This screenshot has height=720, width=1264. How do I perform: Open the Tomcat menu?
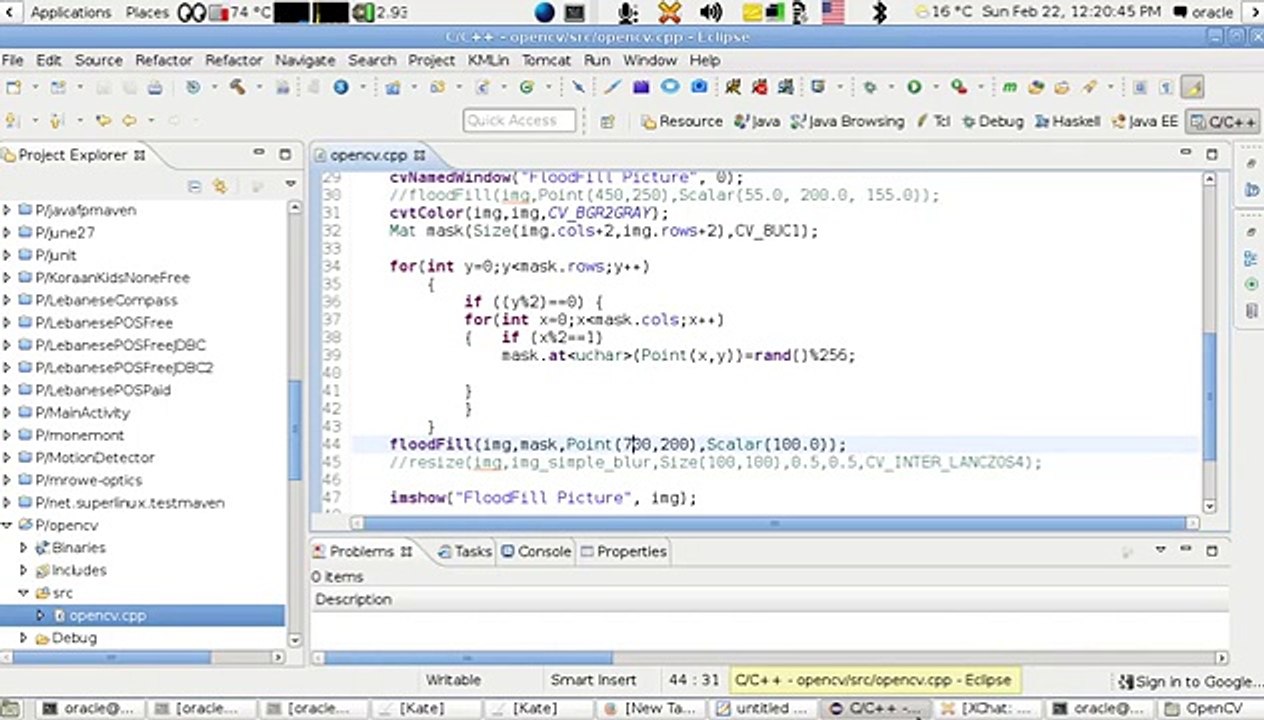point(547,60)
